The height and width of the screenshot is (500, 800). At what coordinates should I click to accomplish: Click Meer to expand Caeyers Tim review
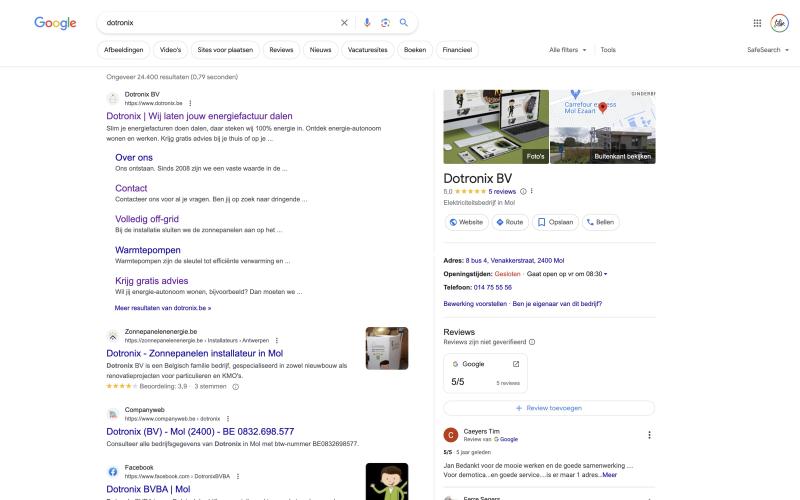click(610, 475)
